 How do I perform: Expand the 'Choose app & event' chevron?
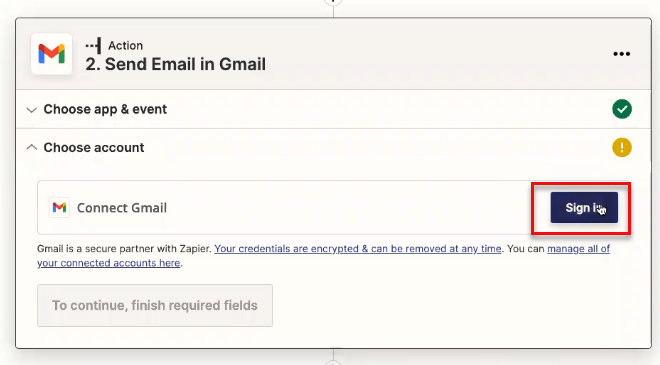(x=31, y=110)
